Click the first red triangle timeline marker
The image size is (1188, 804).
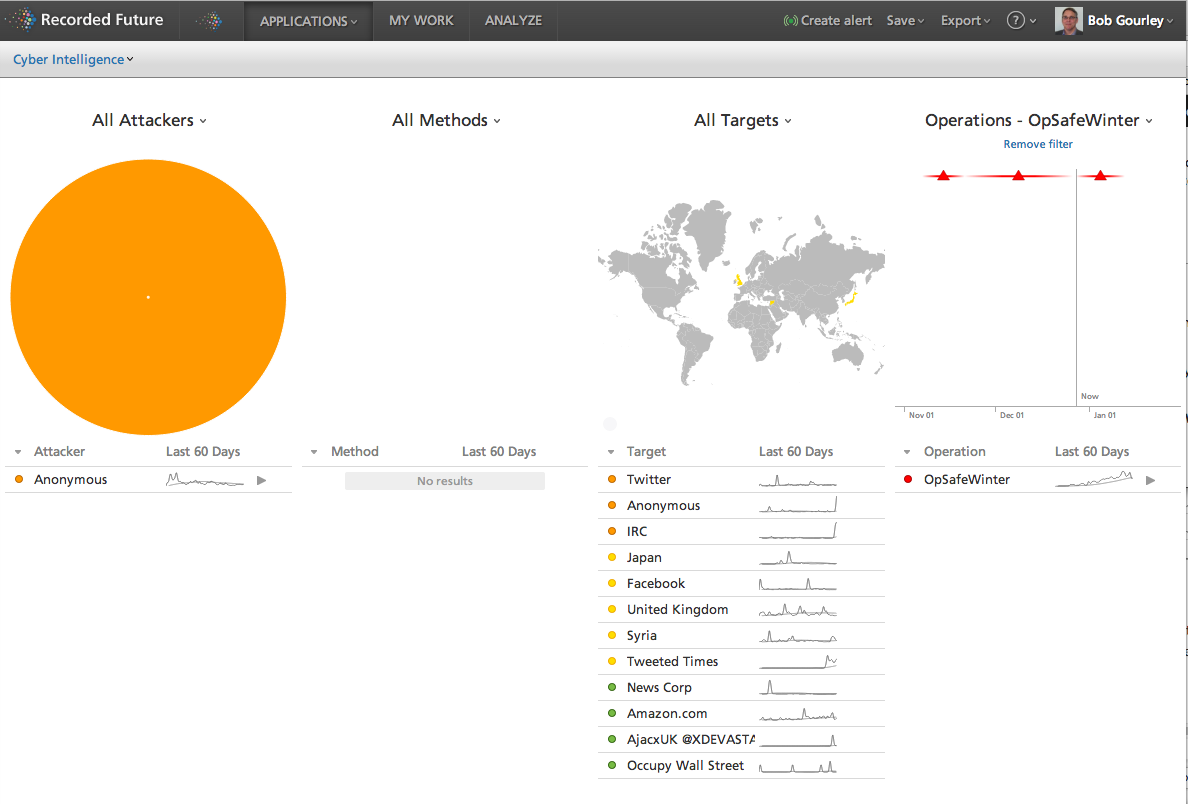coord(943,176)
